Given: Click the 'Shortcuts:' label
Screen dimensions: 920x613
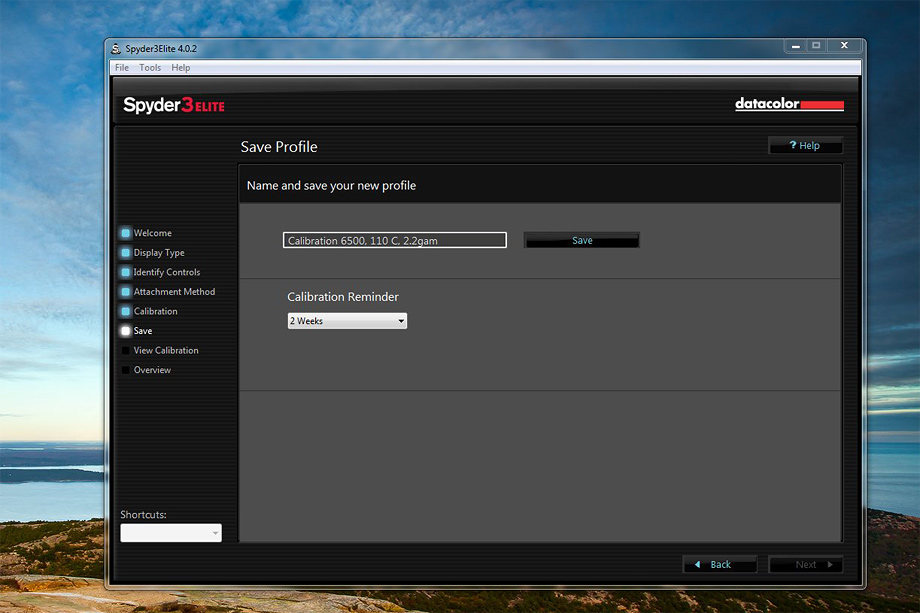Looking at the screenshot, I should click(143, 514).
